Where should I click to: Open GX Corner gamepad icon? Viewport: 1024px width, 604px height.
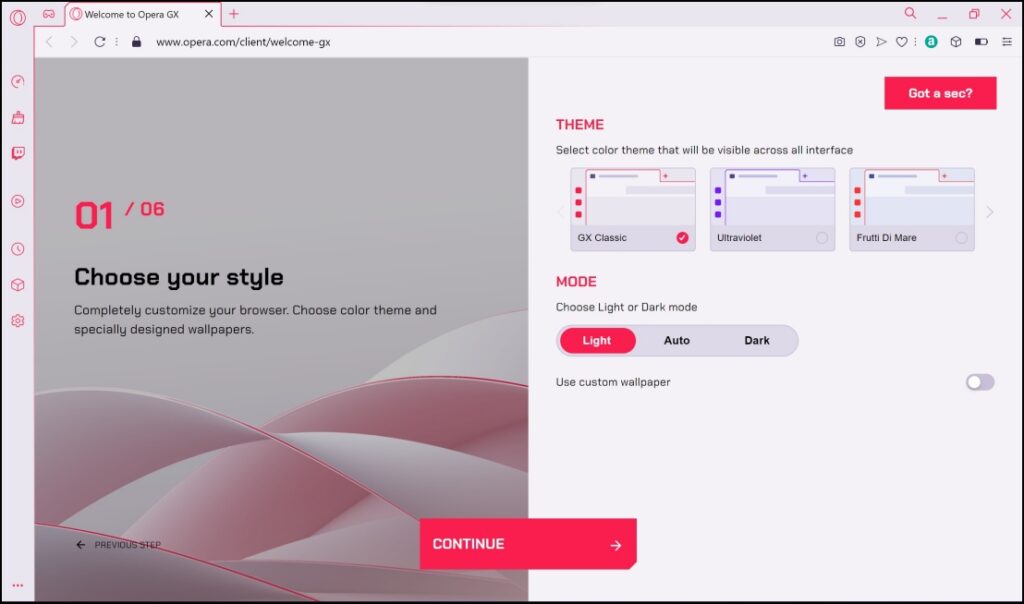pos(49,14)
